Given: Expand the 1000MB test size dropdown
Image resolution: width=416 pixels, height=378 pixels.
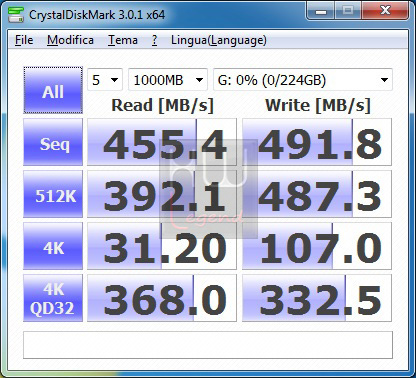Looking at the screenshot, I should [x=168, y=80].
